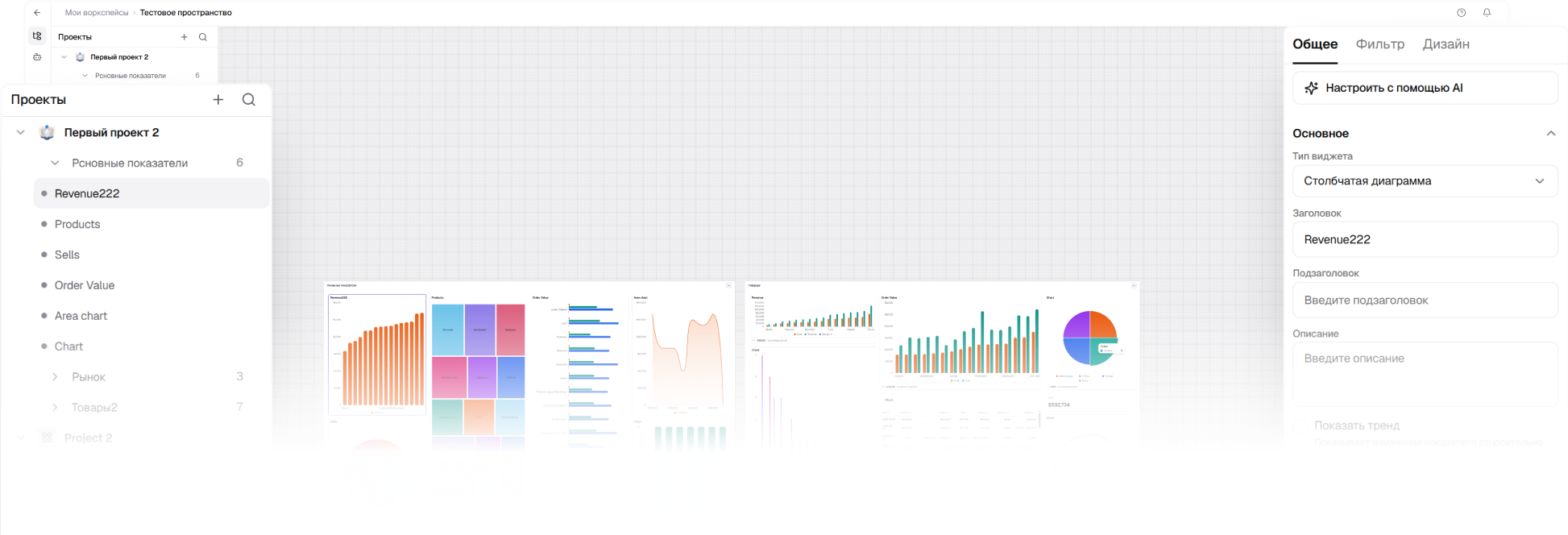Click small plus icon in top Проекты header

185,37
